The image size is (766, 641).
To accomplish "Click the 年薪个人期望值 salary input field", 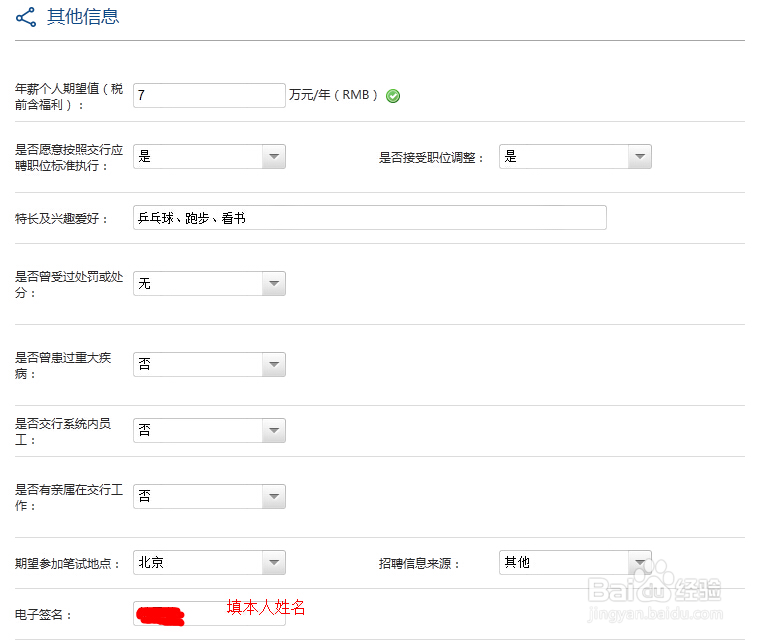I will 209,95.
